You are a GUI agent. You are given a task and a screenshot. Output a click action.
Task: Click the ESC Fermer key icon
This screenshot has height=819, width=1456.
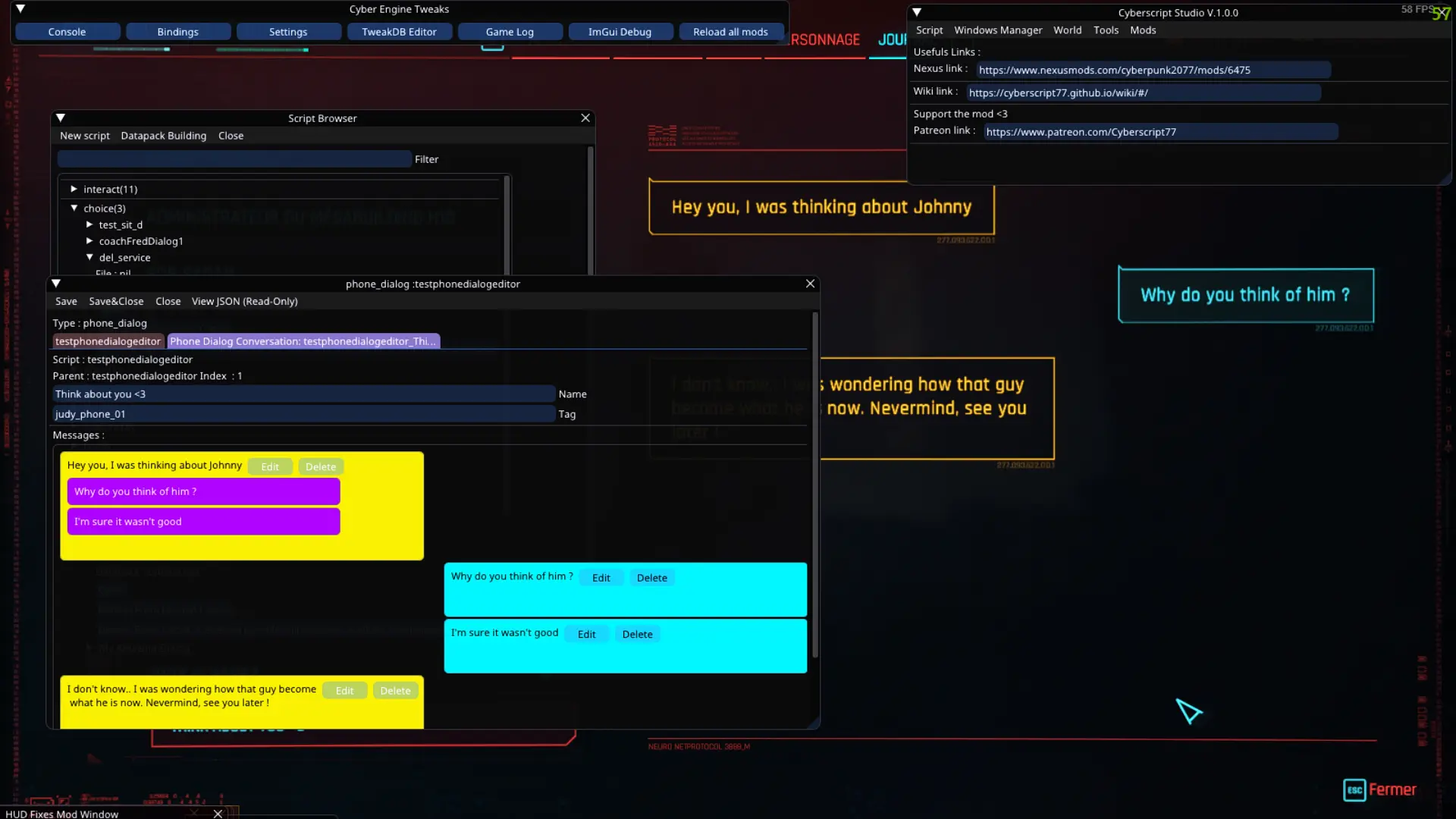coord(1354,790)
